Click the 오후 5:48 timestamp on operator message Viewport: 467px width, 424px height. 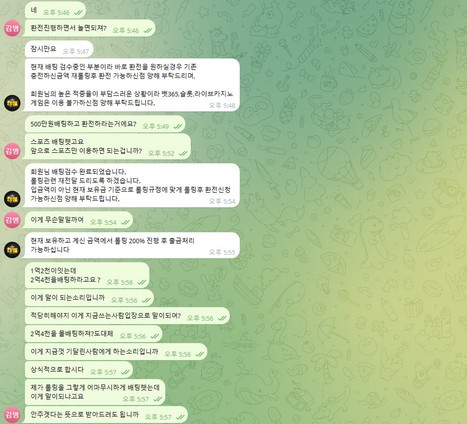click(x=222, y=105)
